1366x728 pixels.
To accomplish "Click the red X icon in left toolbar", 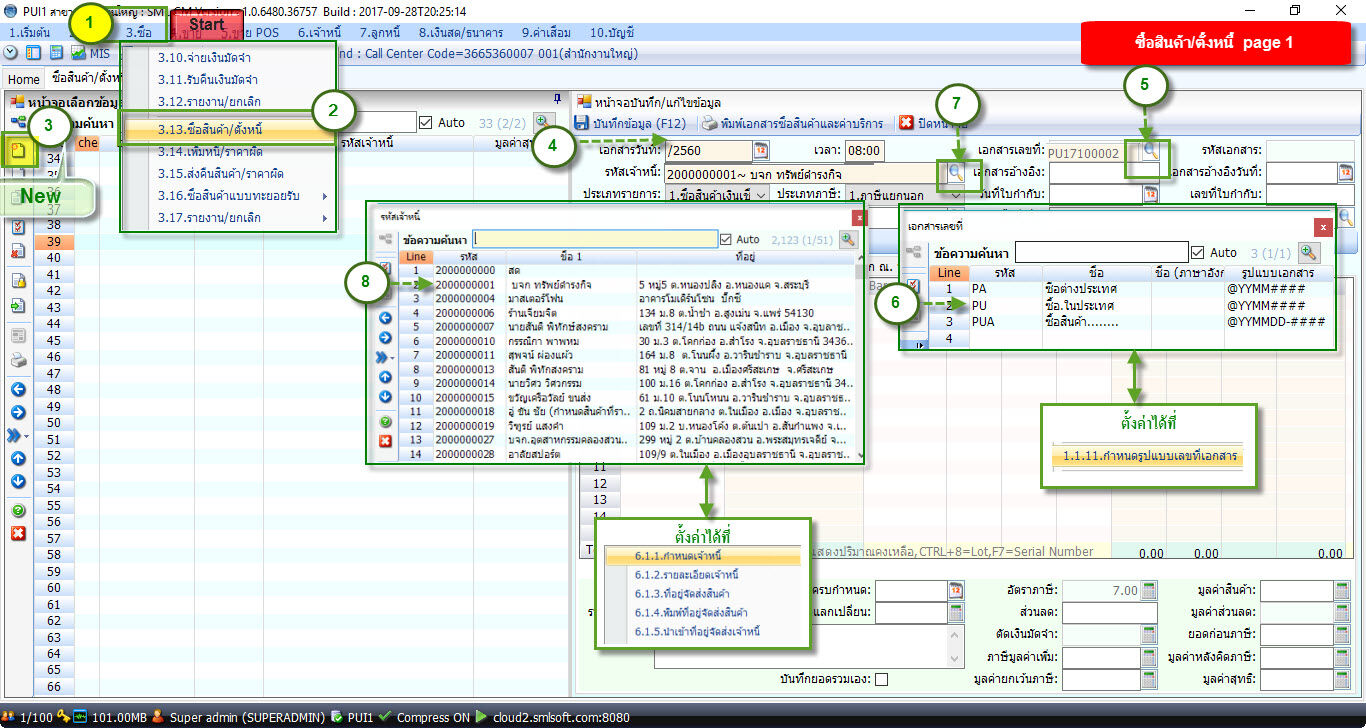I will click(x=18, y=534).
